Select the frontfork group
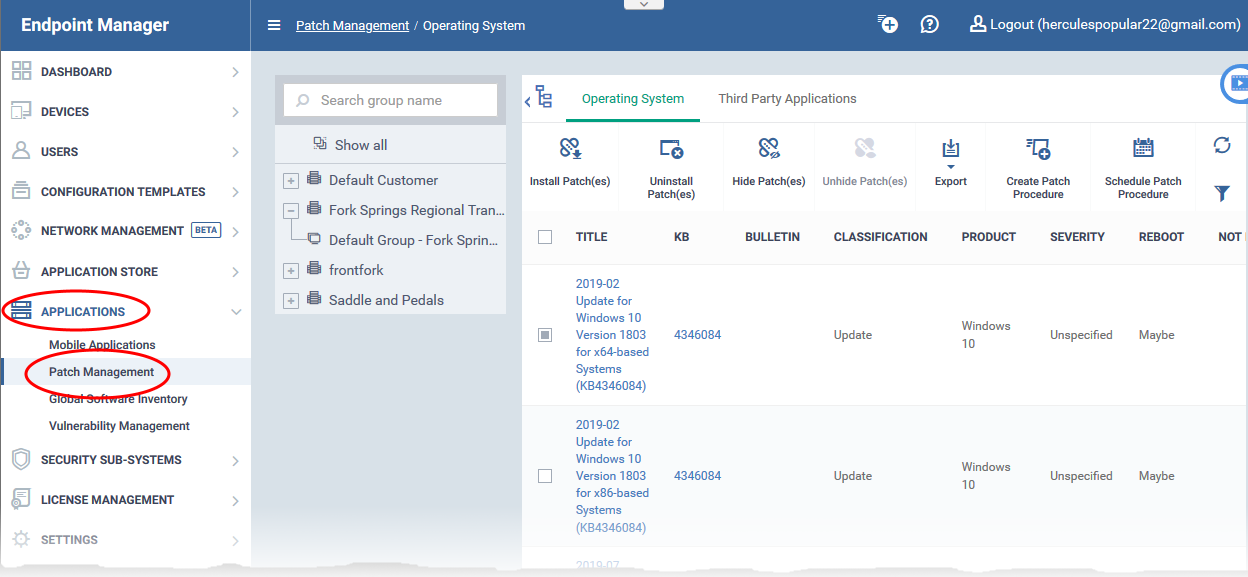This screenshot has width=1248, height=577. pos(356,270)
